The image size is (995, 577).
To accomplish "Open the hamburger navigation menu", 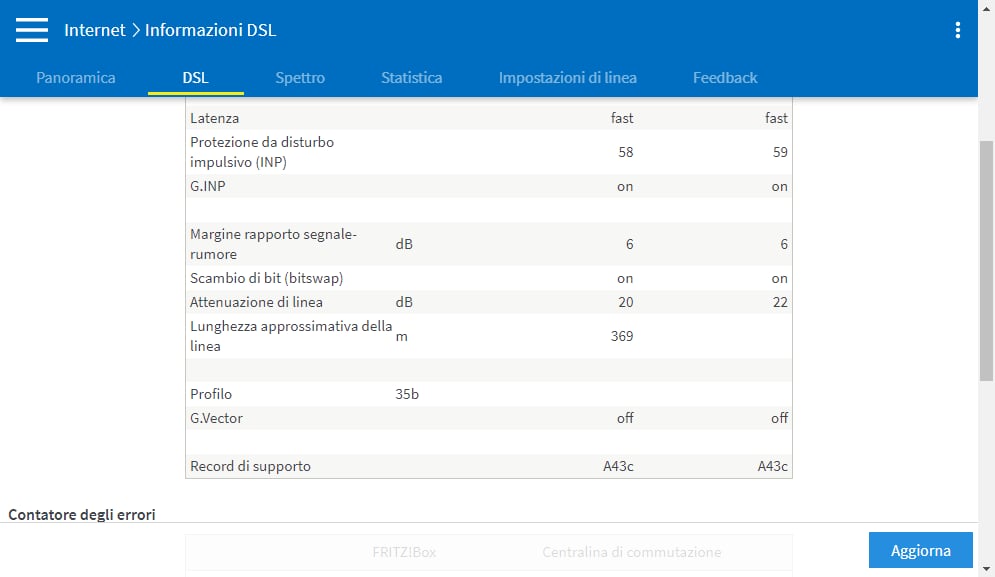I will point(32,30).
